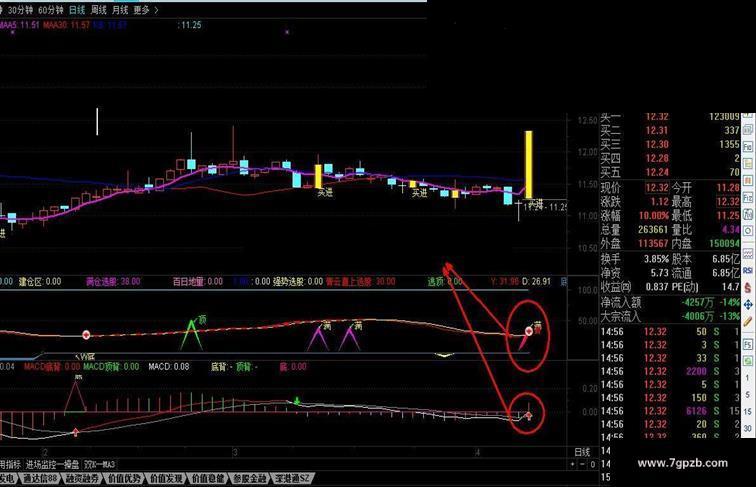Open the 通达信88 sector tab
756x487 pixels.
coord(40,478)
